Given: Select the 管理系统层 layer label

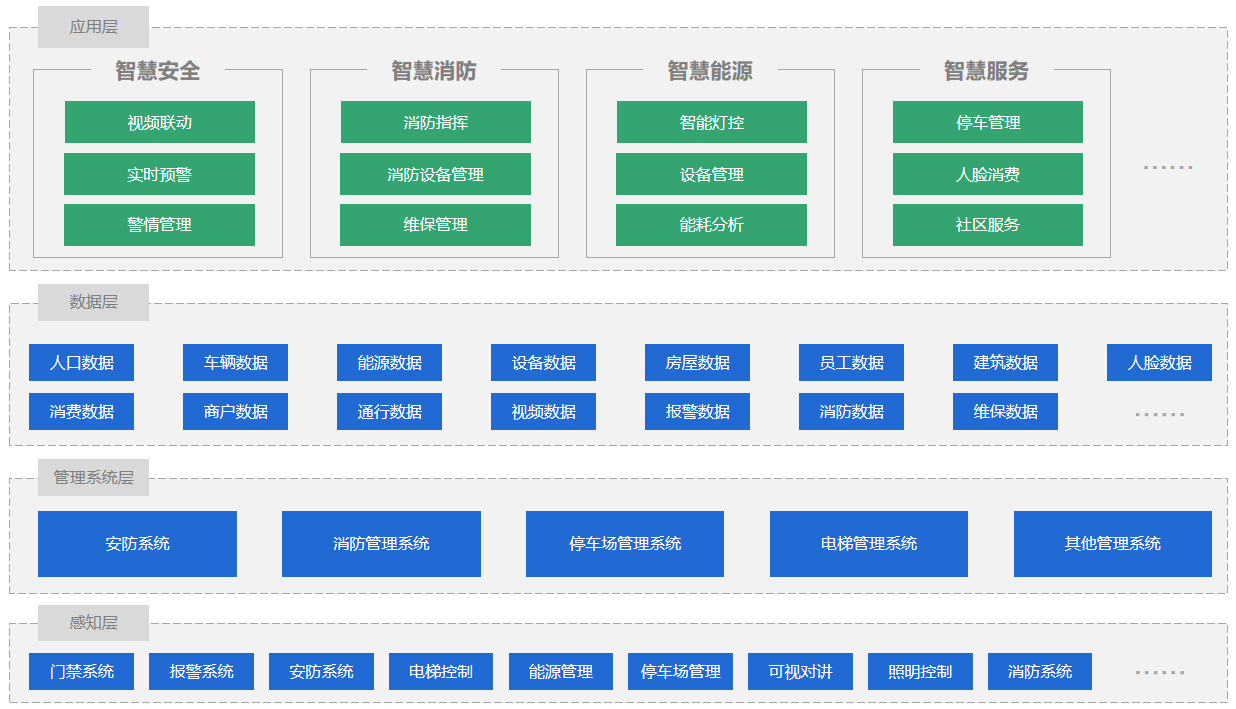Looking at the screenshot, I should point(93,477).
